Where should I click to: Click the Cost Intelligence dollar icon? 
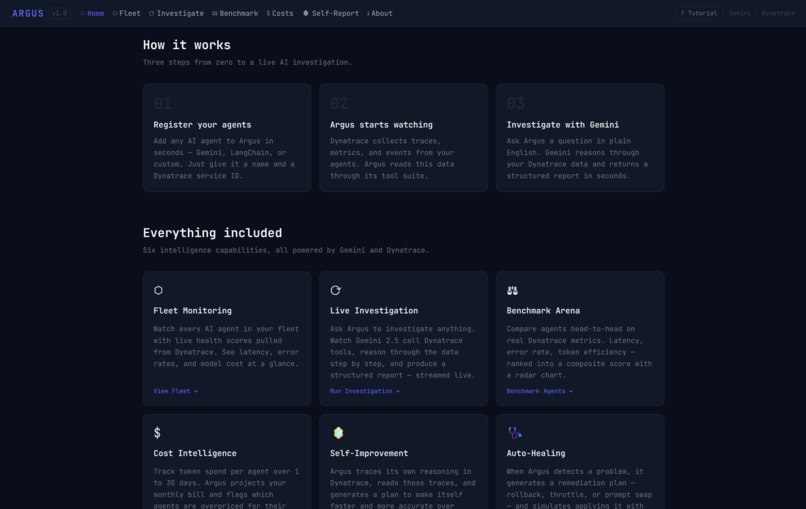tap(157, 433)
